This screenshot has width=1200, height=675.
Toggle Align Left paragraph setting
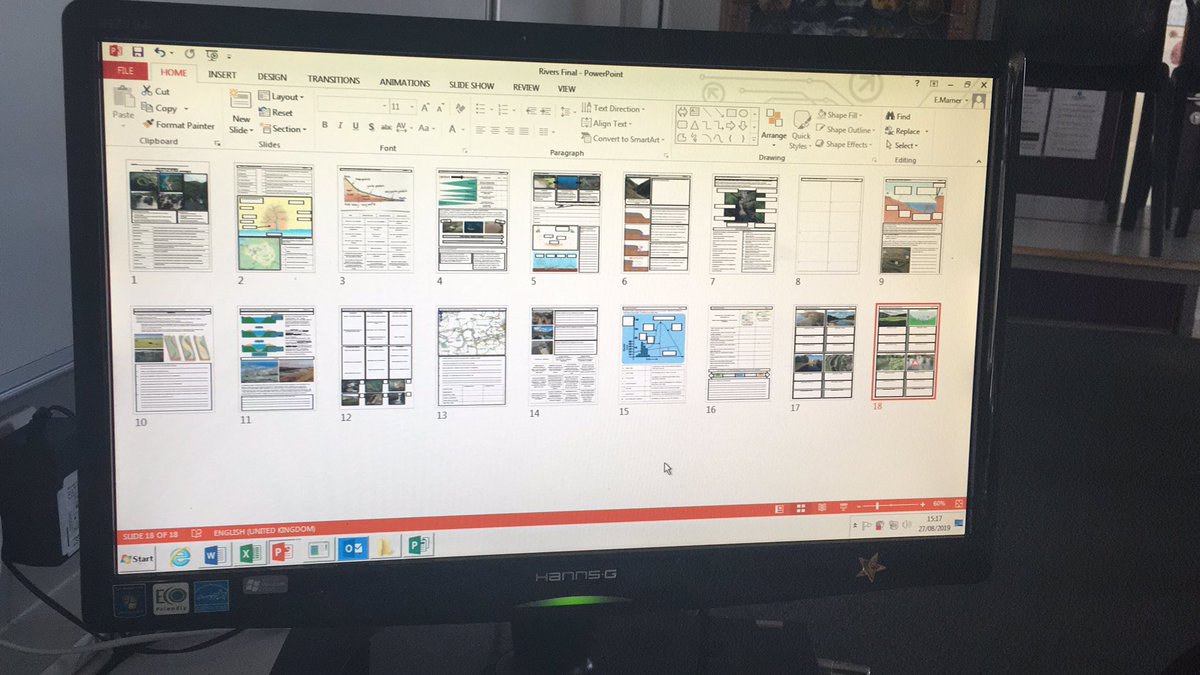479,130
